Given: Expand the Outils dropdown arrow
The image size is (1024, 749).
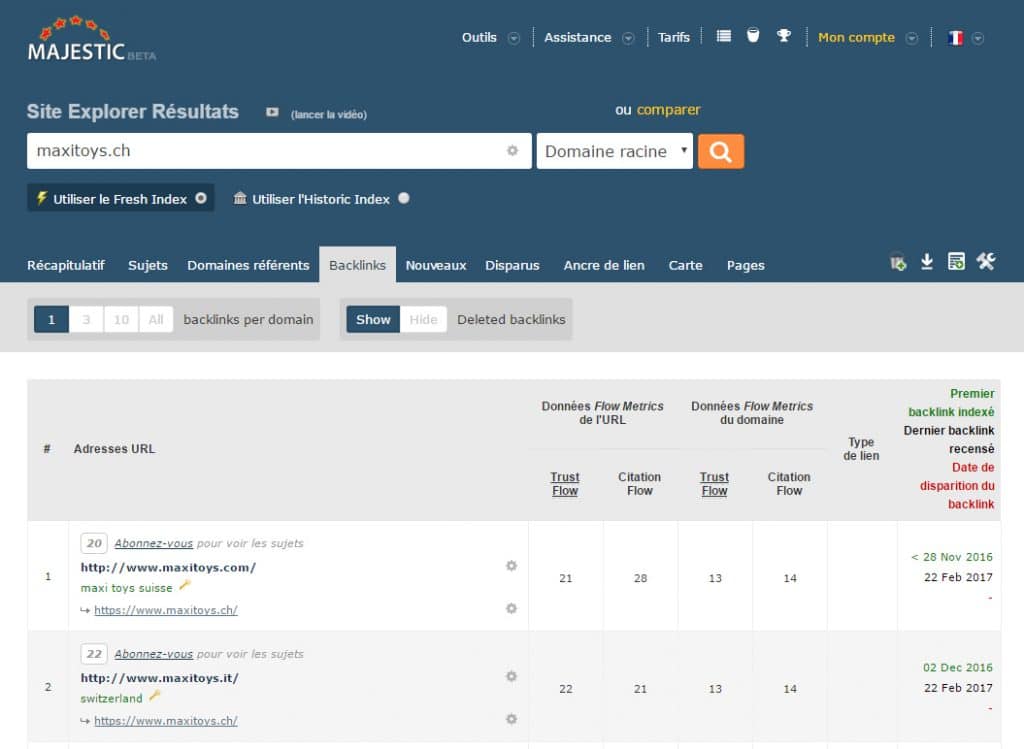Looking at the screenshot, I should tap(514, 38).
